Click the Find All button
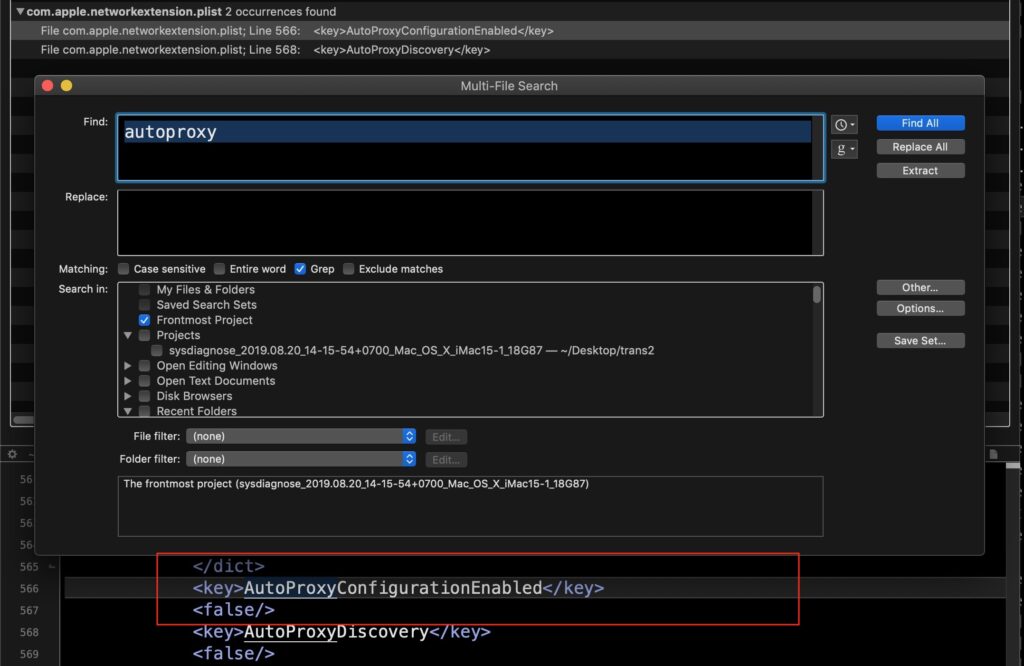 coord(920,123)
